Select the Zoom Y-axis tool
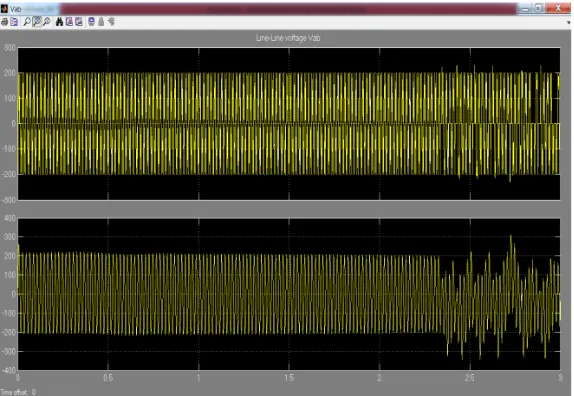Screen dimensions: 574x396 [x=46, y=22]
